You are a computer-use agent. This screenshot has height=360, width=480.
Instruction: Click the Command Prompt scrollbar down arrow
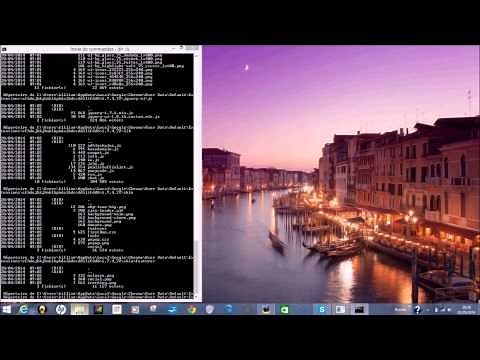197,296
